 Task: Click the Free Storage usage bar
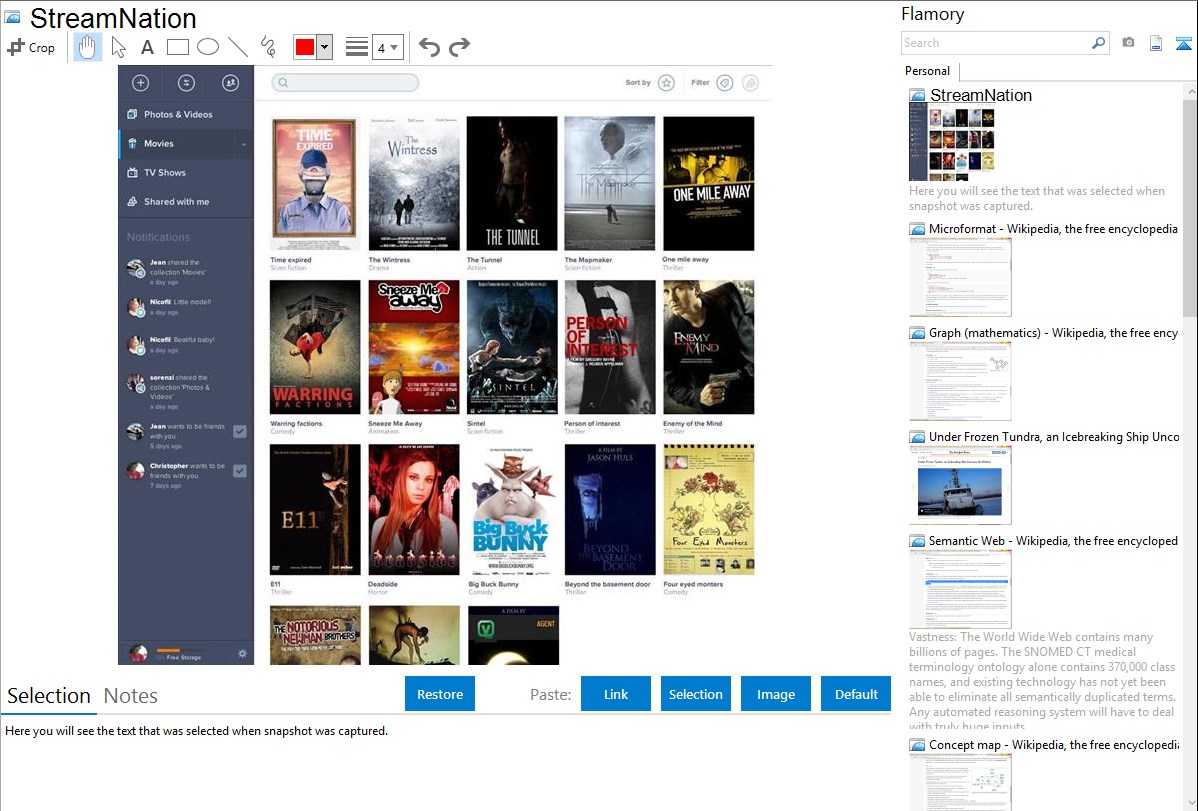coord(179,650)
